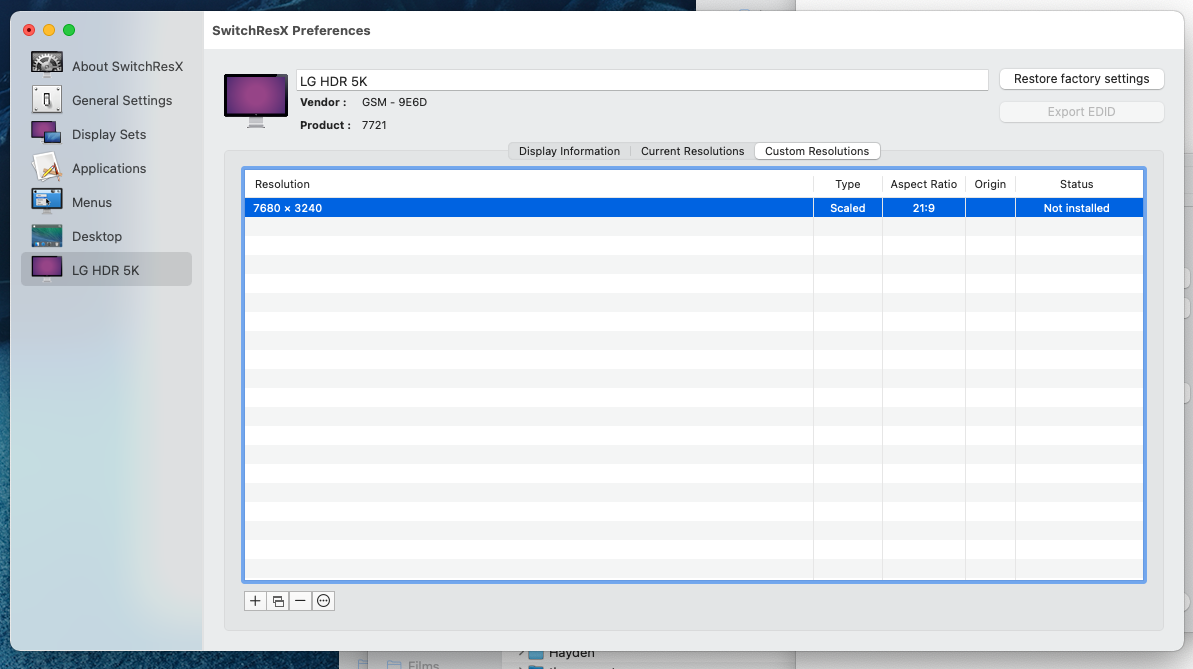Open the Menus sidebar icon
This screenshot has height=669, width=1193.
[x=46, y=201]
